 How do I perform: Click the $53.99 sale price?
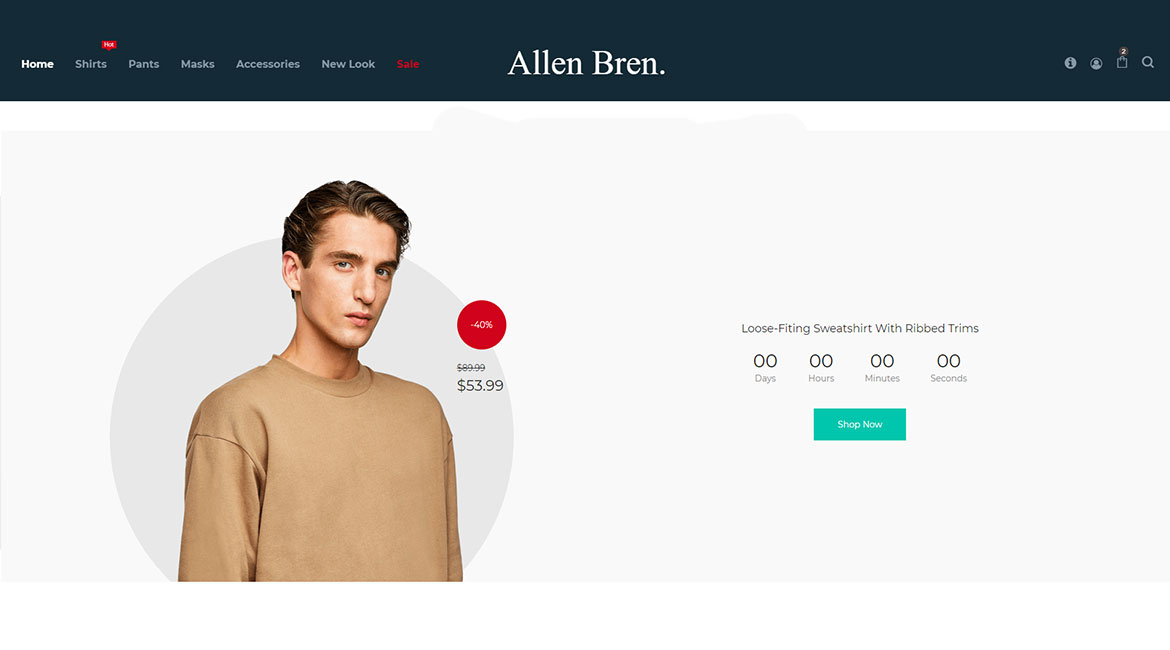pos(480,386)
